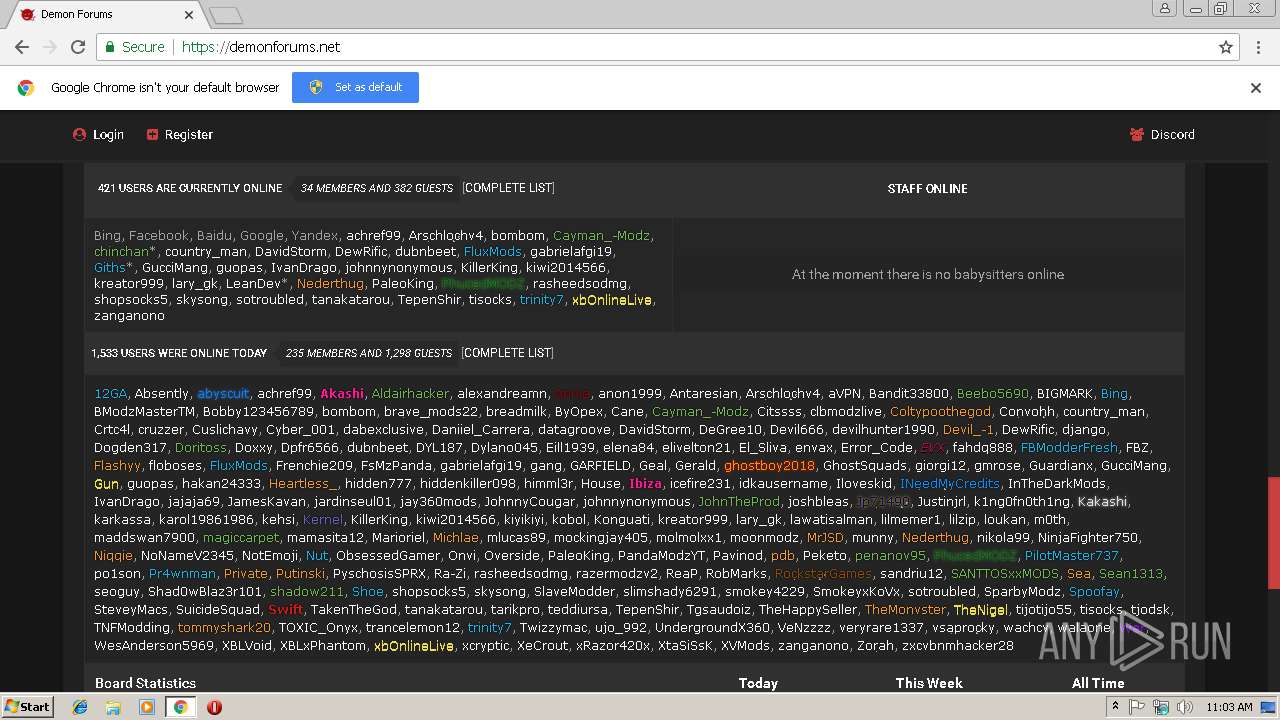Open profile of user xbOnlineLive in online list
1280x720 pixels.
click(612, 300)
